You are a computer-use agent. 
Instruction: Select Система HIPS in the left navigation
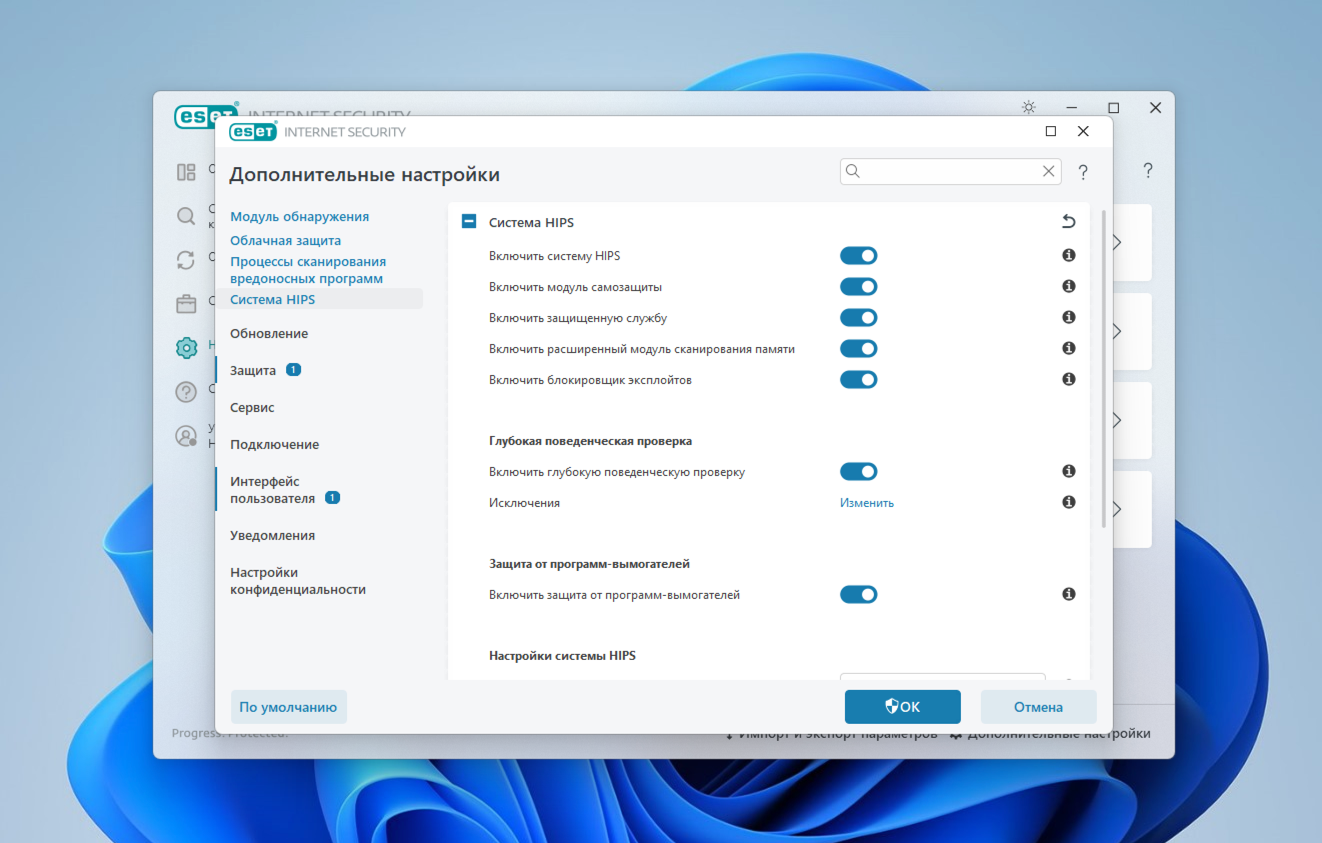272,299
